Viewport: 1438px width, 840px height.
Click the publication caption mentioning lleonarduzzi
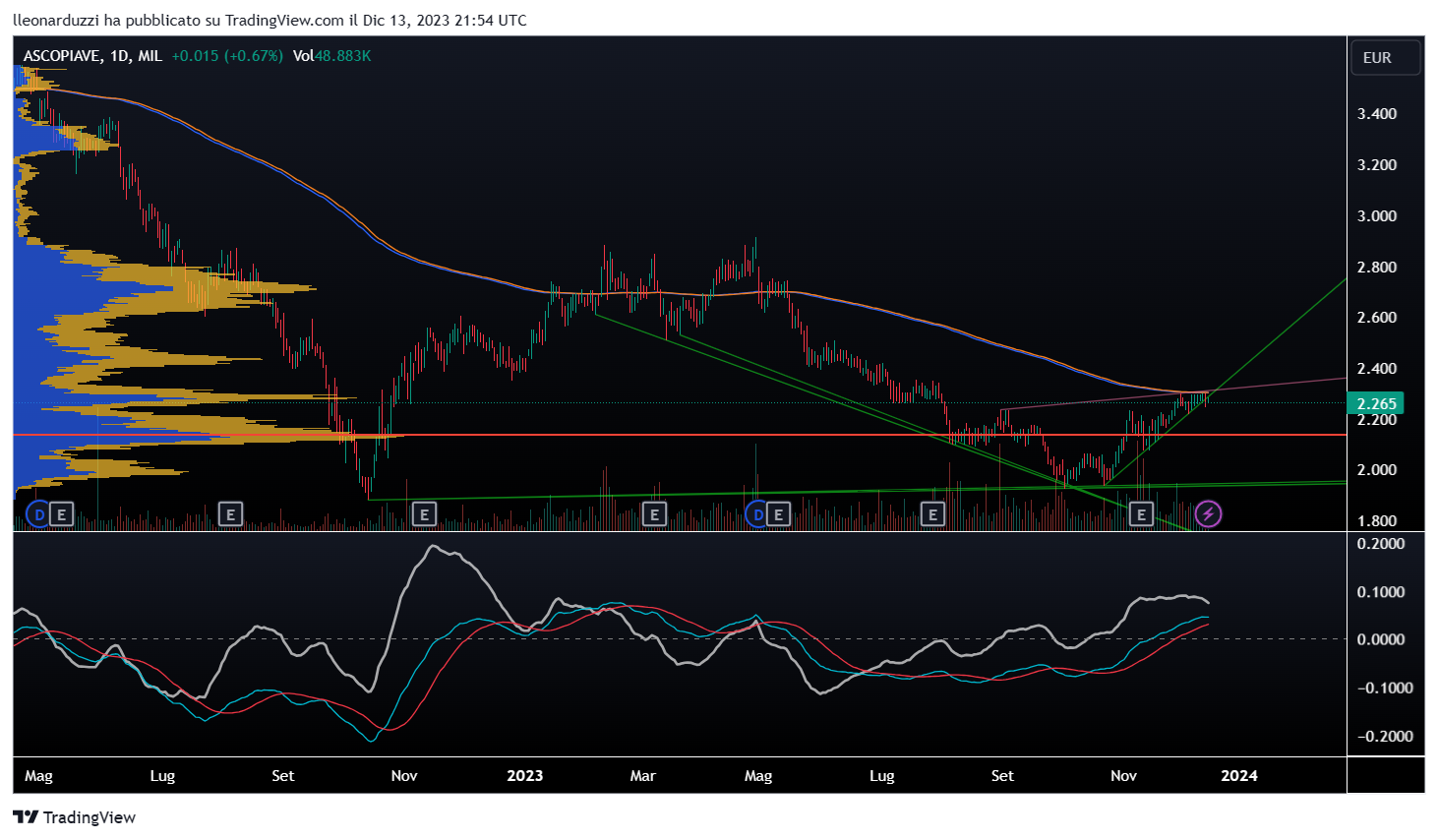(270, 20)
